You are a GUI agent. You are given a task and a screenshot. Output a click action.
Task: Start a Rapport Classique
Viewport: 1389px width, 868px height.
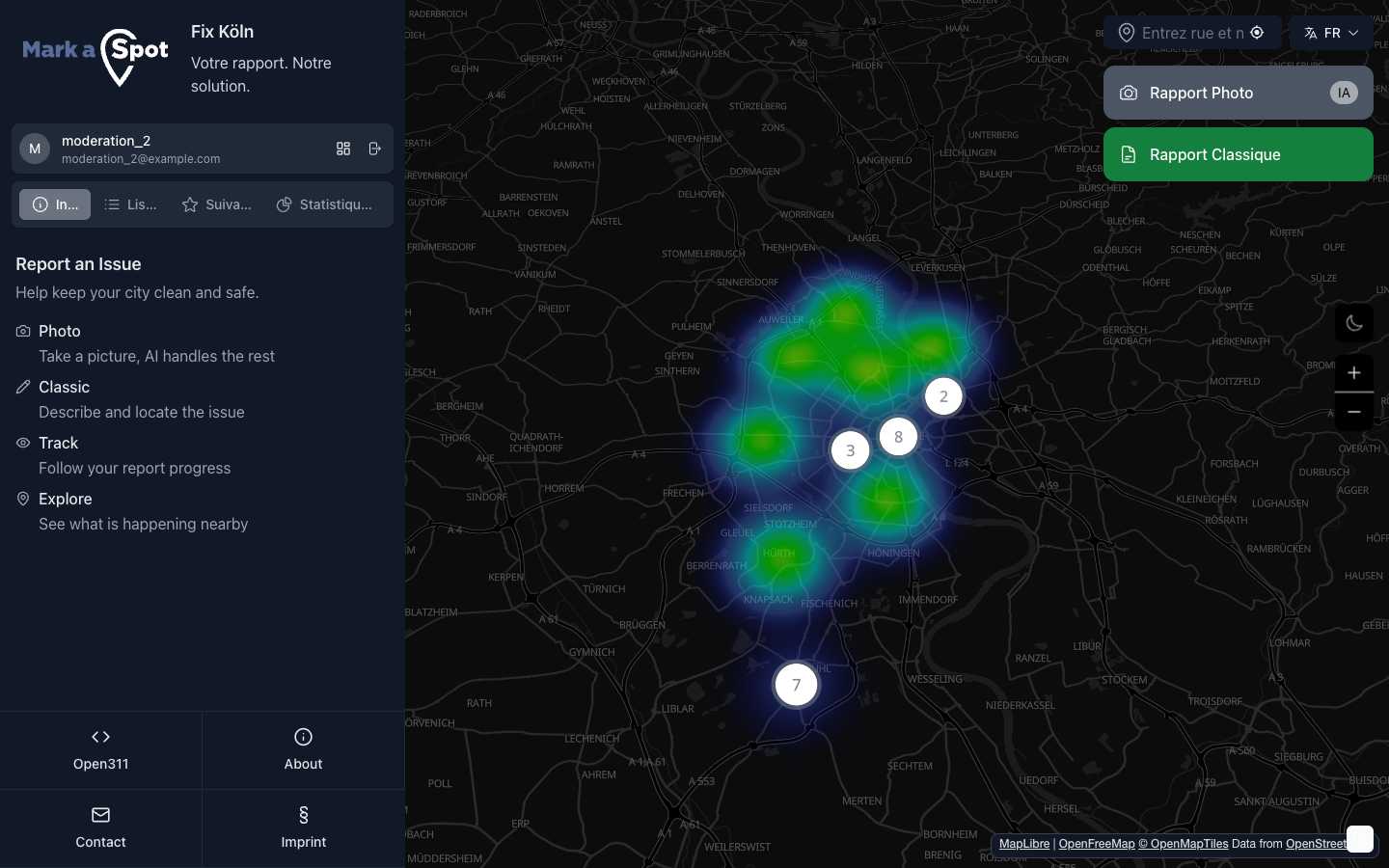click(x=1238, y=154)
